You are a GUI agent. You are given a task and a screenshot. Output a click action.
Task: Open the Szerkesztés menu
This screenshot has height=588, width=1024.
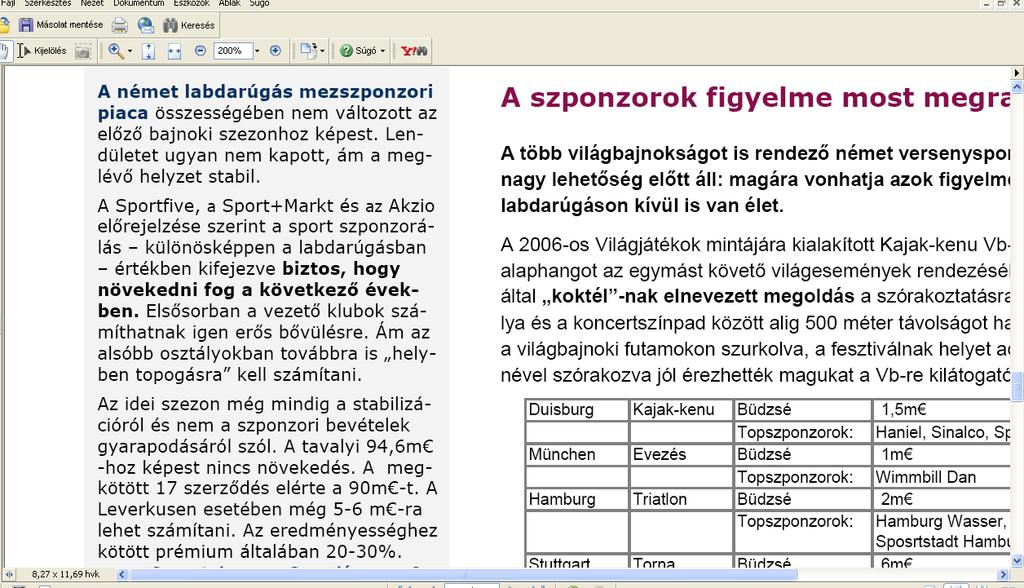(x=48, y=3)
